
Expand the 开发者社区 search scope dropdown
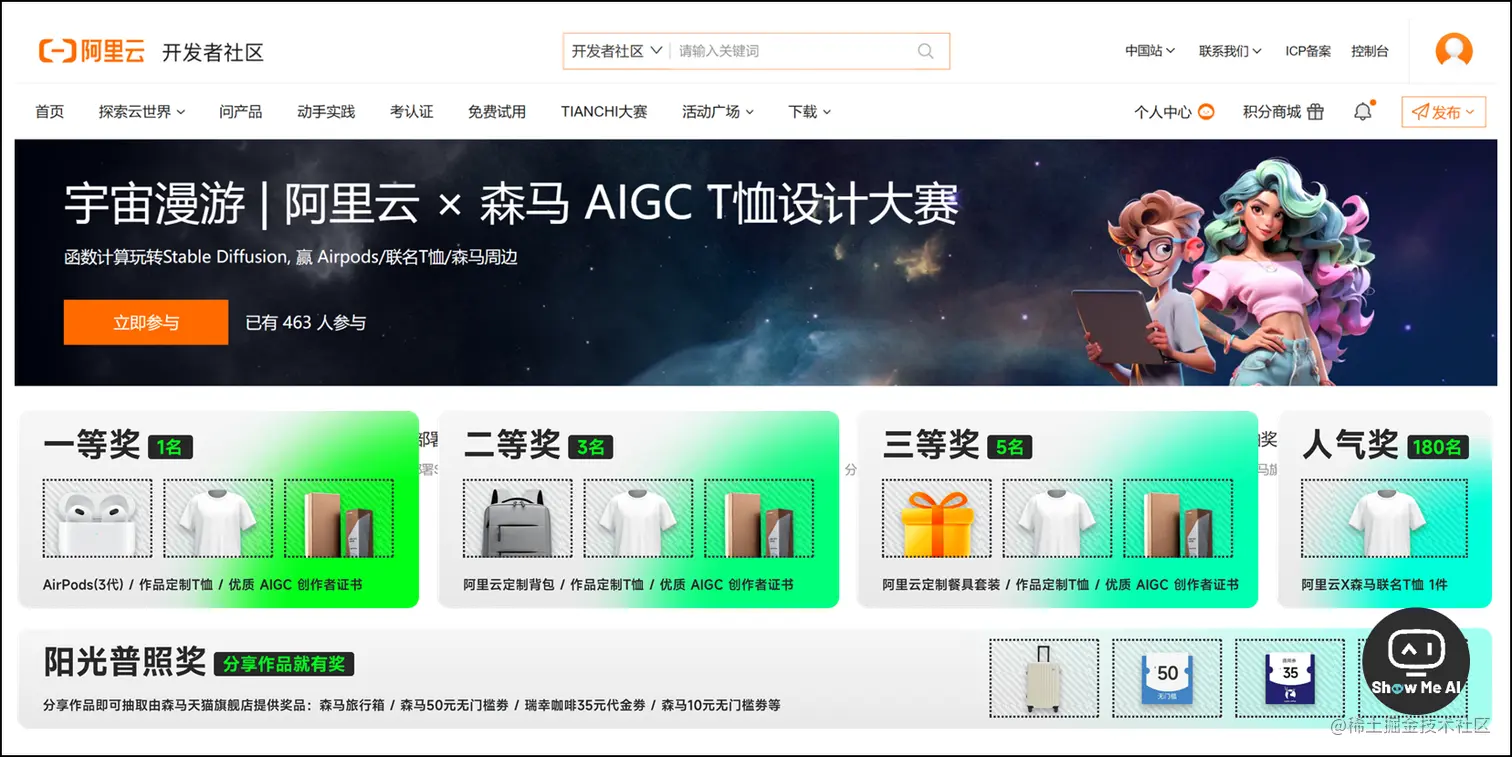616,51
